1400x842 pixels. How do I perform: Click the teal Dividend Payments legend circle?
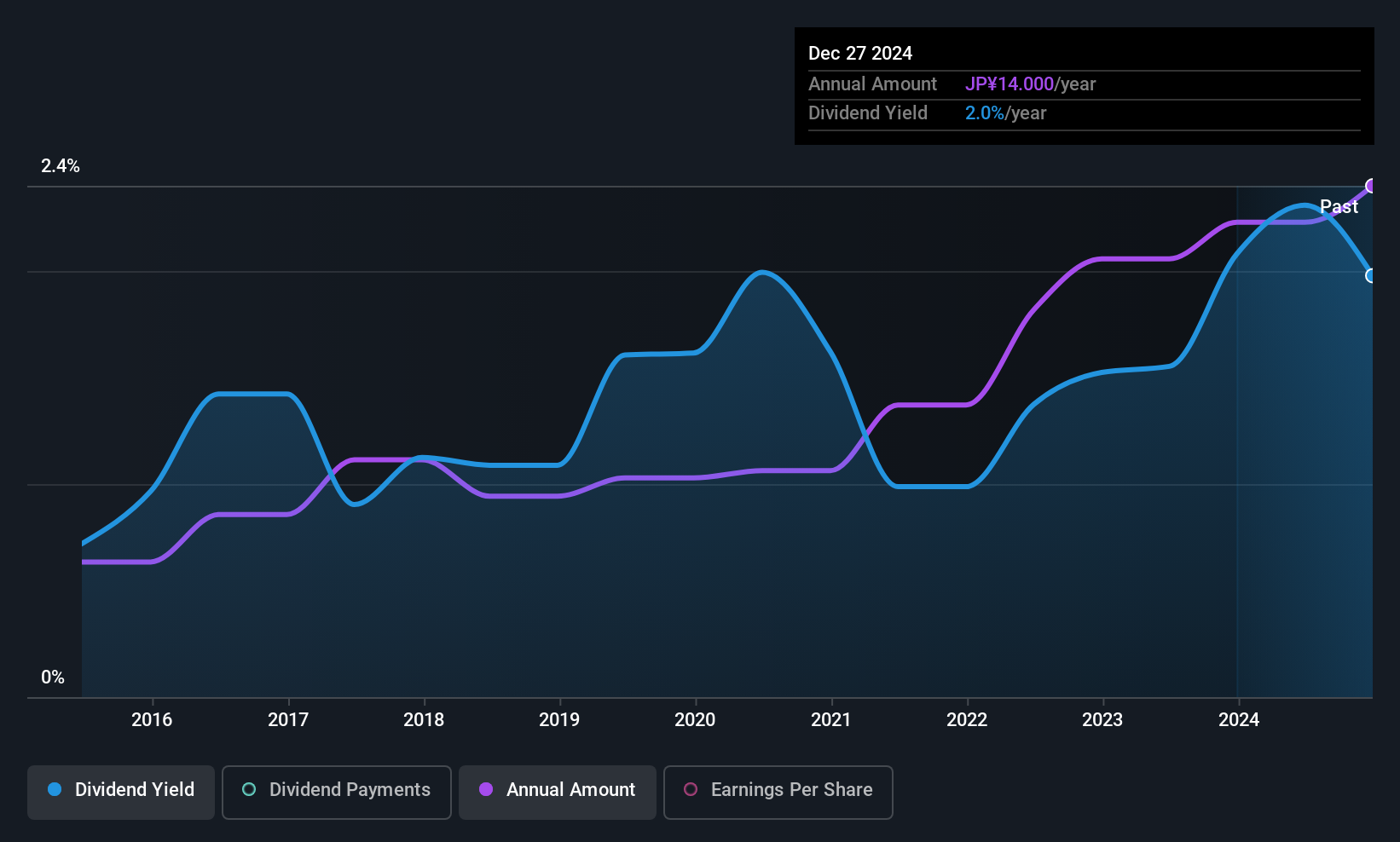click(249, 789)
